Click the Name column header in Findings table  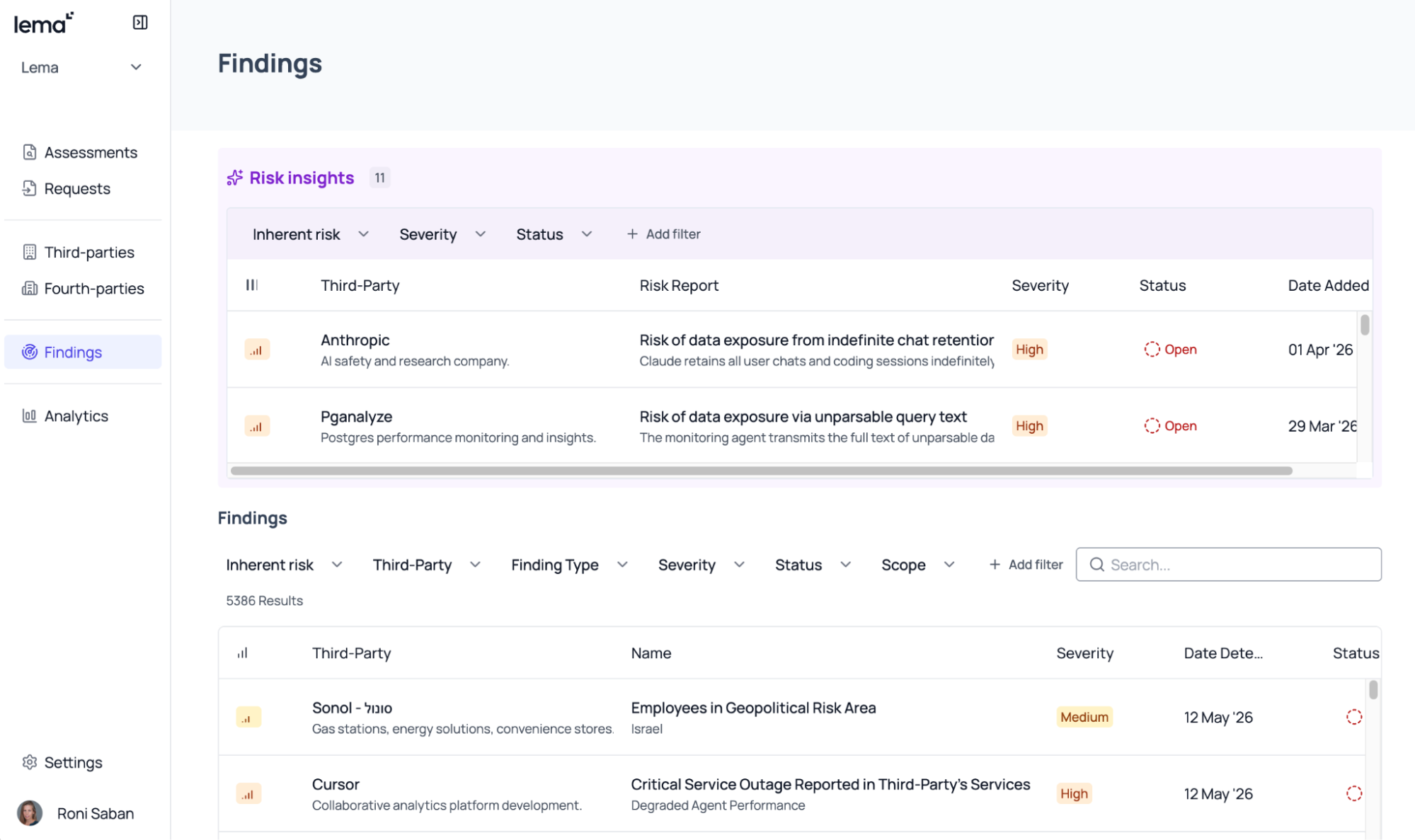click(x=651, y=653)
